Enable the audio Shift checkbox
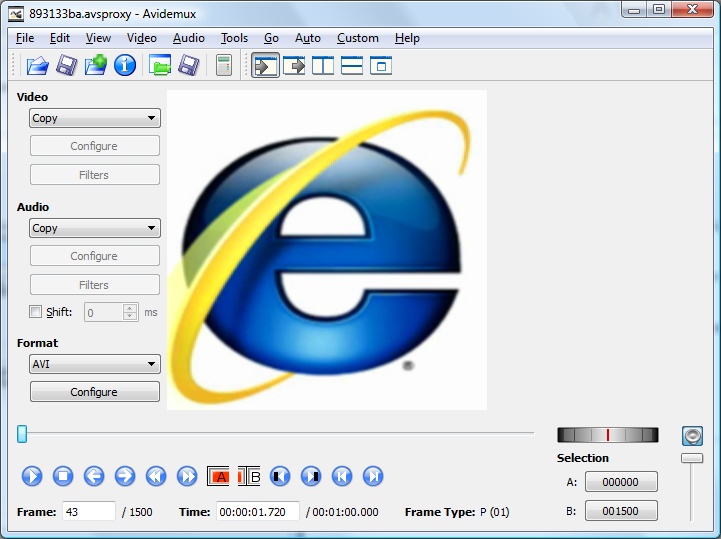This screenshot has width=721, height=539. 36,312
